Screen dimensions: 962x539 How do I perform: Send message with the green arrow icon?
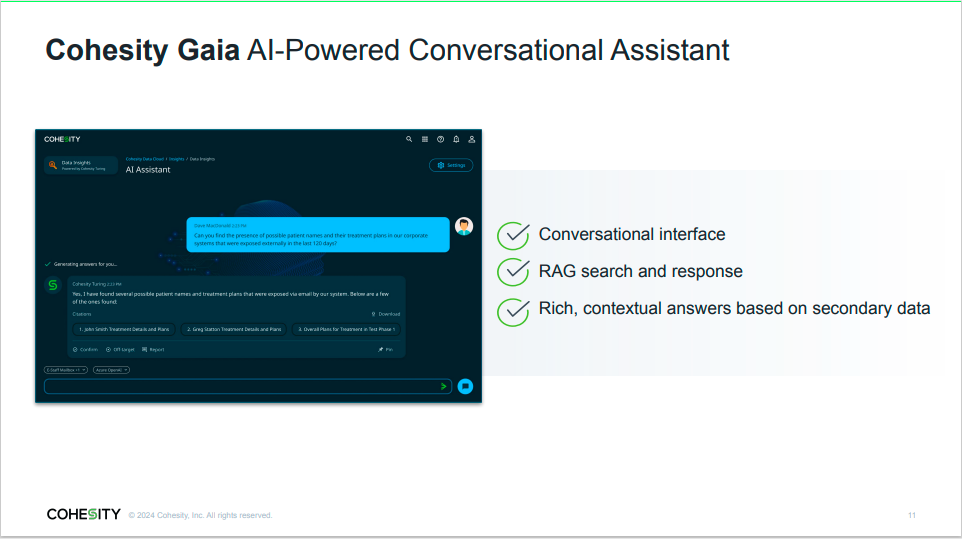(x=444, y=386)
